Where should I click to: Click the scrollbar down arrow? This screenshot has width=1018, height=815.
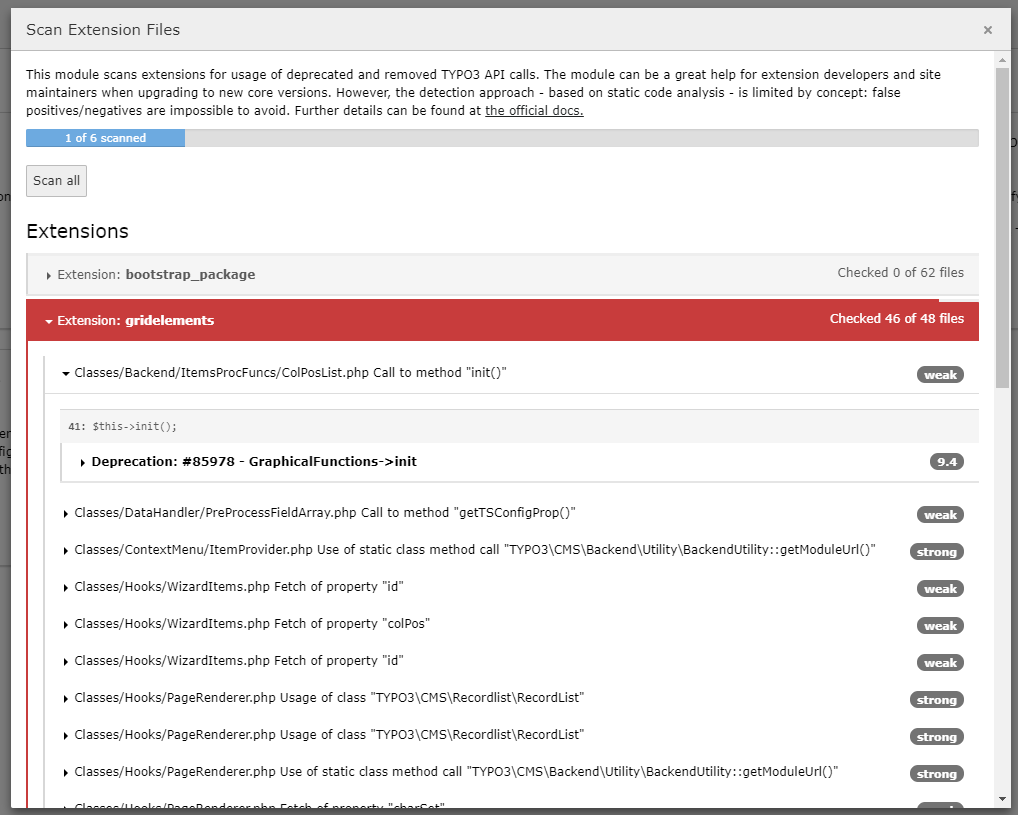(1002, 799)
